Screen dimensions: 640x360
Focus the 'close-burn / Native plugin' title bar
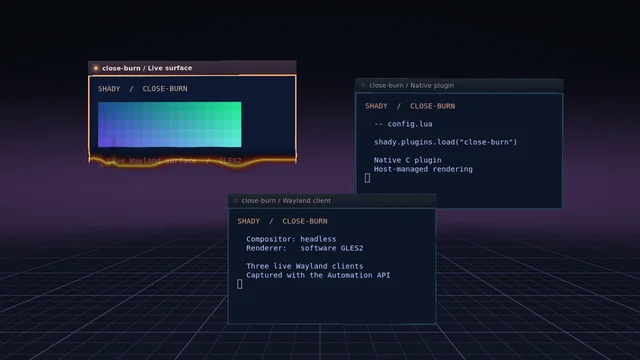[x=459, y=85]
